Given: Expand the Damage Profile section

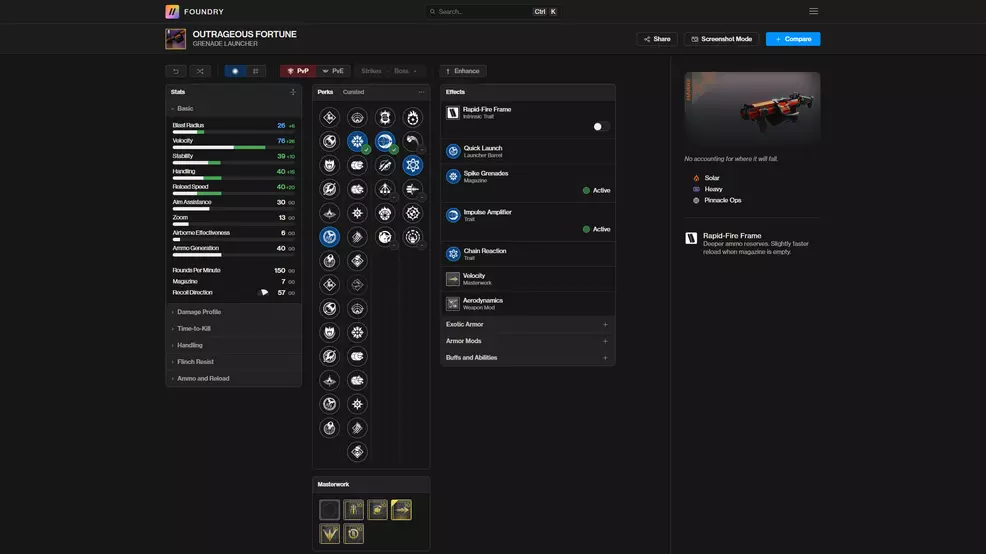Looking at the screenshot, I should pos(233,312).
